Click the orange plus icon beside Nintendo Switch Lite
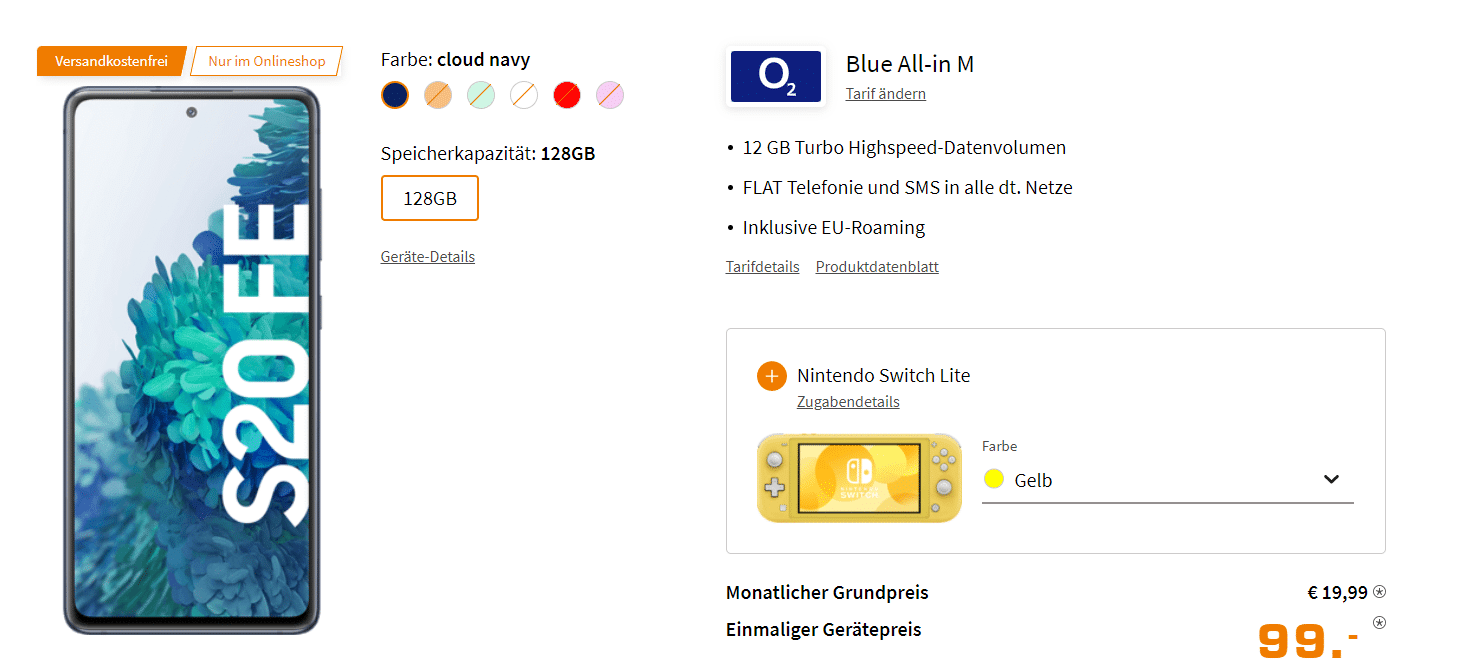 pyautogui.click(x=771, y=377)
